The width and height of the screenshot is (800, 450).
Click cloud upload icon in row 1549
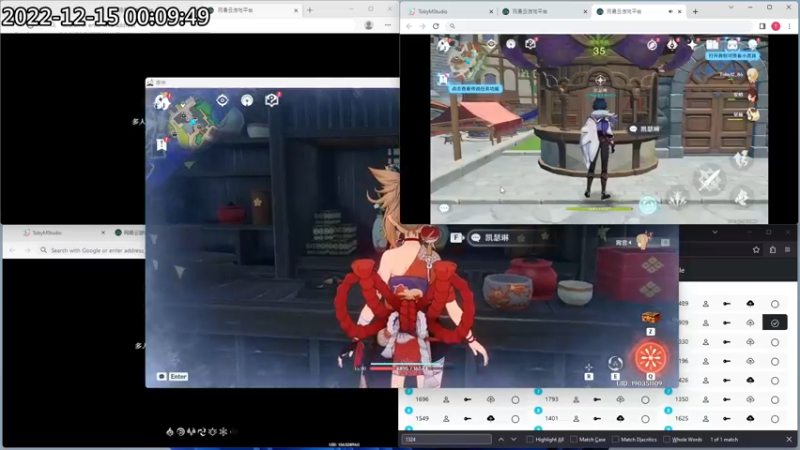coord(490,418)
